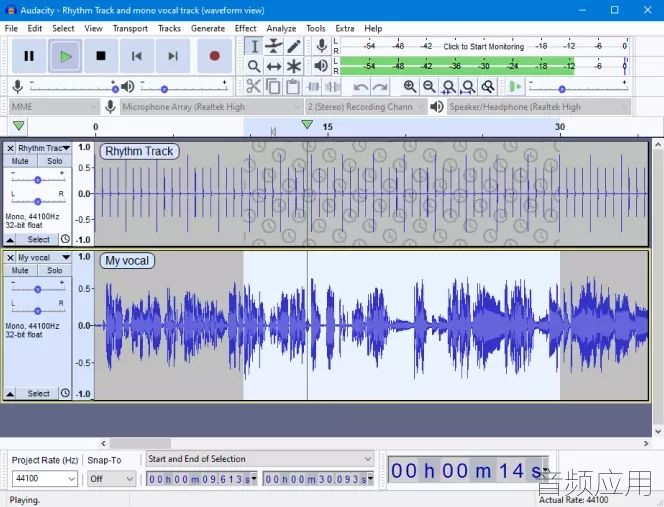
Task: Open the Microphone Array recording device dropdown
Action: [x=211, y=107]
